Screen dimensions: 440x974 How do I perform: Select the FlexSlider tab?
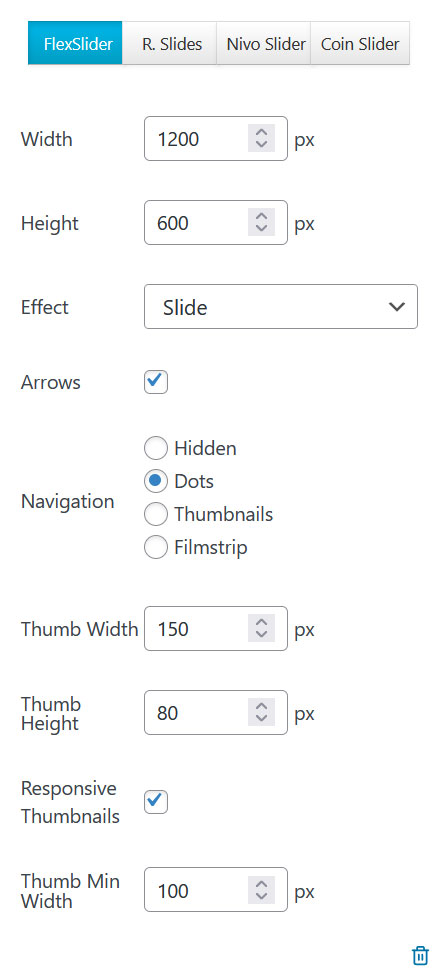pos(75,43)
